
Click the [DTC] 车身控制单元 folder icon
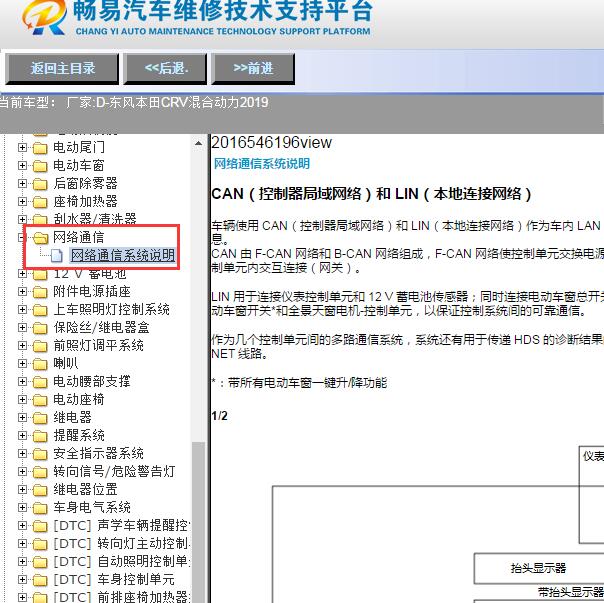(40, 580)
